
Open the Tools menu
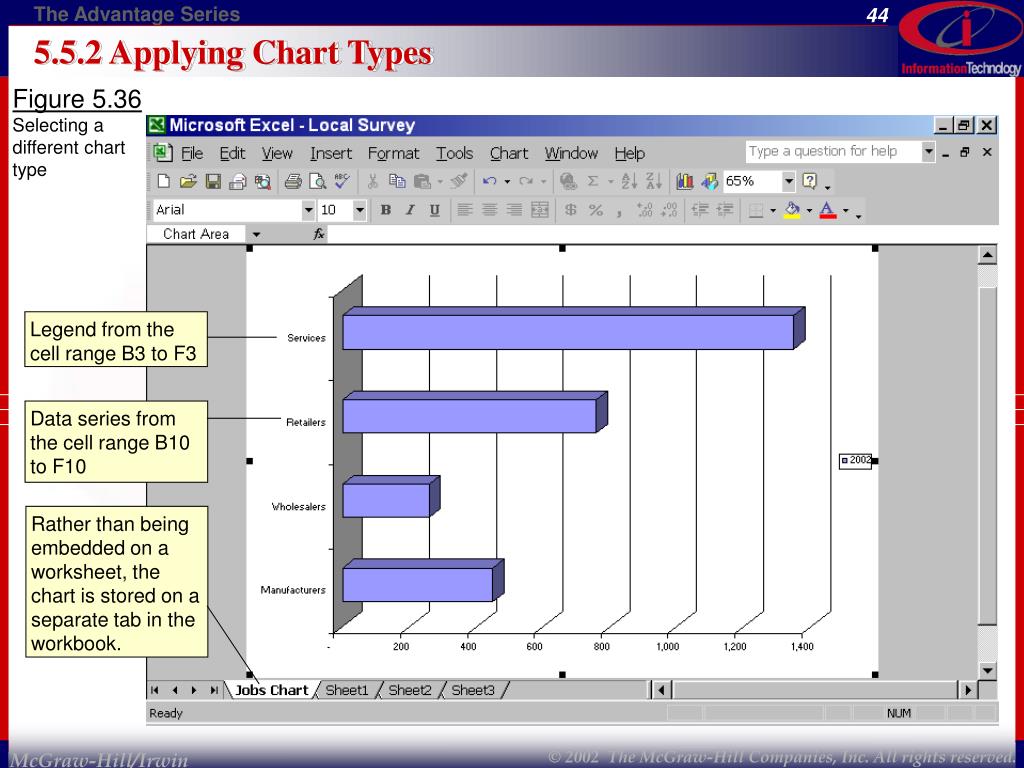455,153
